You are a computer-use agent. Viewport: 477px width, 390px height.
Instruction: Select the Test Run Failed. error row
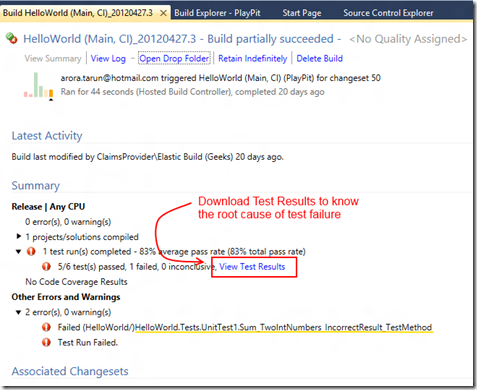pyautogui.click(x=88, y=342)
